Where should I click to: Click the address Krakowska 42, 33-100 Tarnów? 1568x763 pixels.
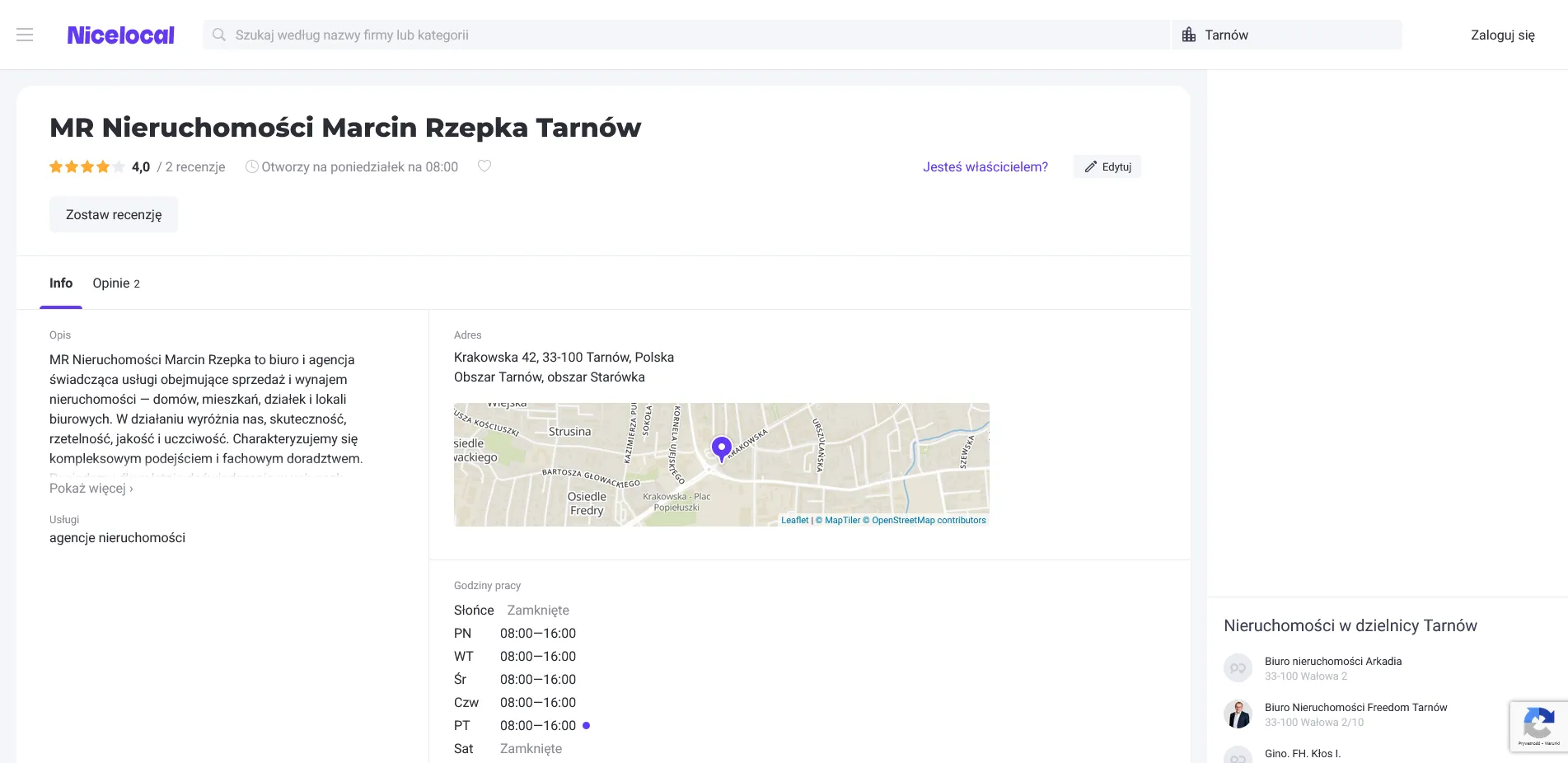(564, 357)
